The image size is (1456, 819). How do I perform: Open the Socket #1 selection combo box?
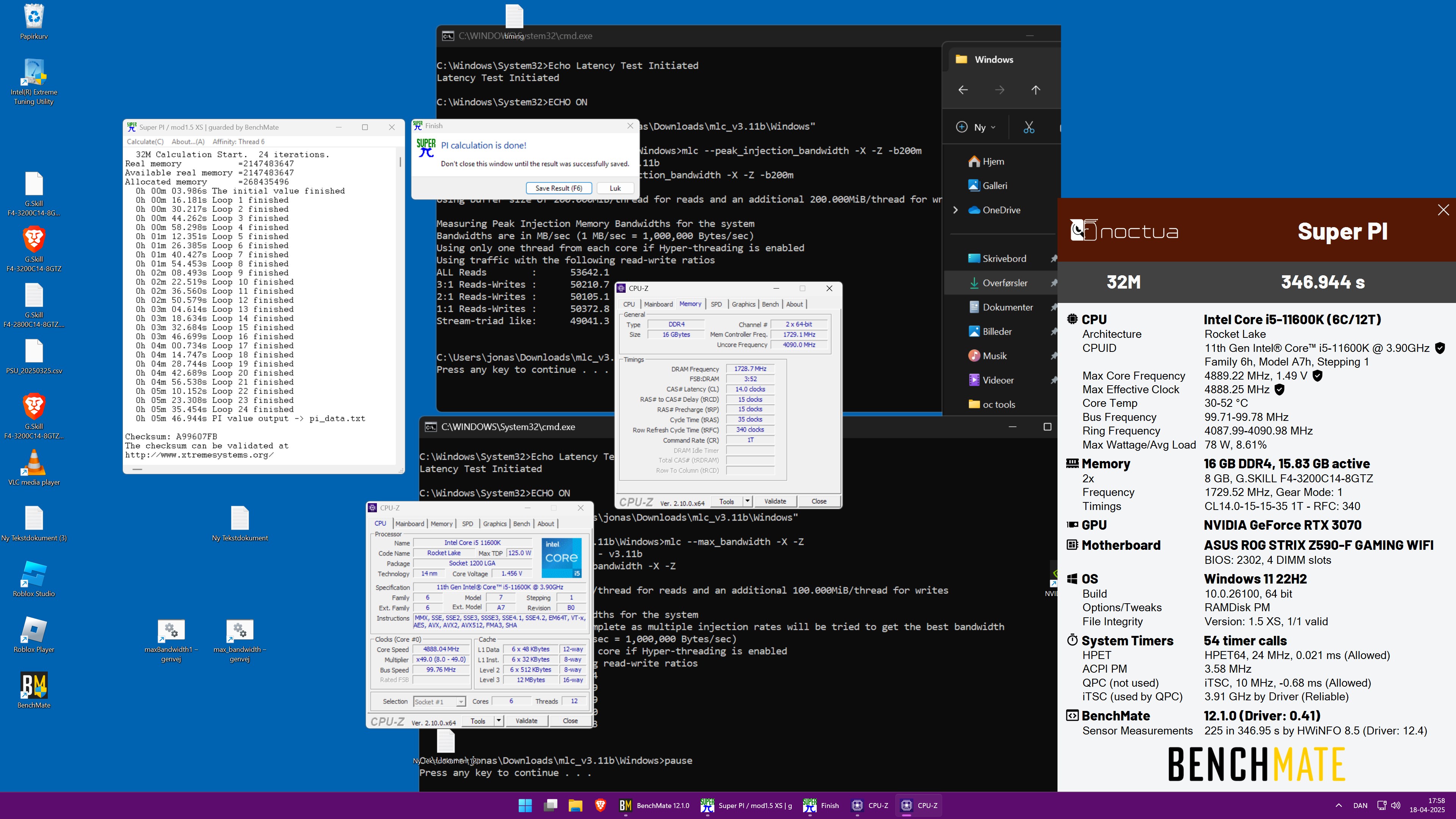439,701
